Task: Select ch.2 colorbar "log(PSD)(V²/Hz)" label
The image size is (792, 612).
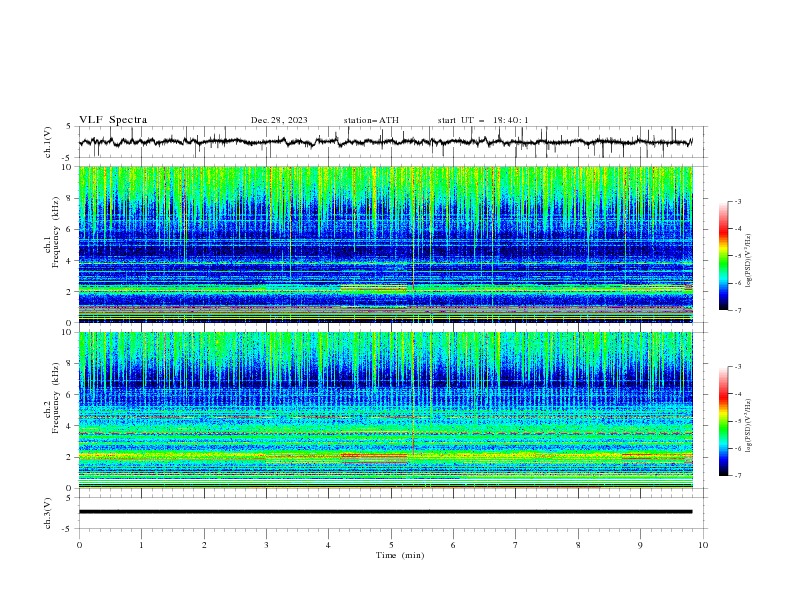Action: click(x=748, y=426)
